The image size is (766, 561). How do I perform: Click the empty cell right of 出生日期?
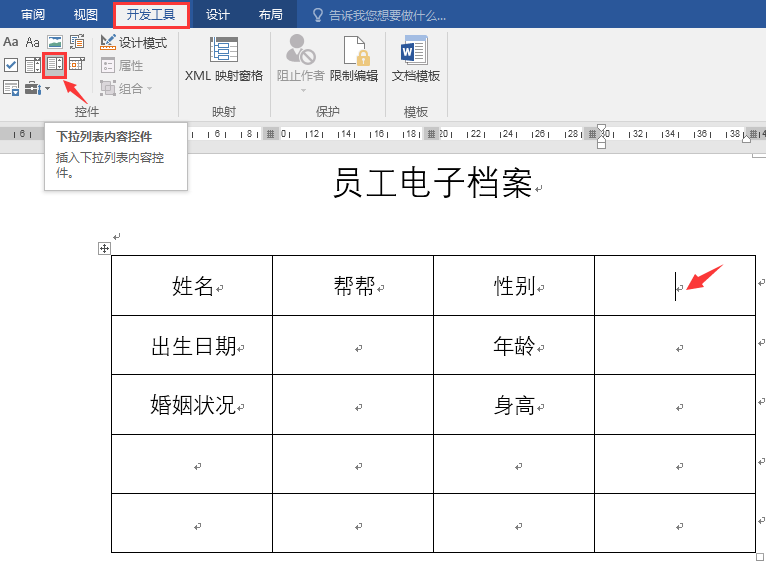353,345
